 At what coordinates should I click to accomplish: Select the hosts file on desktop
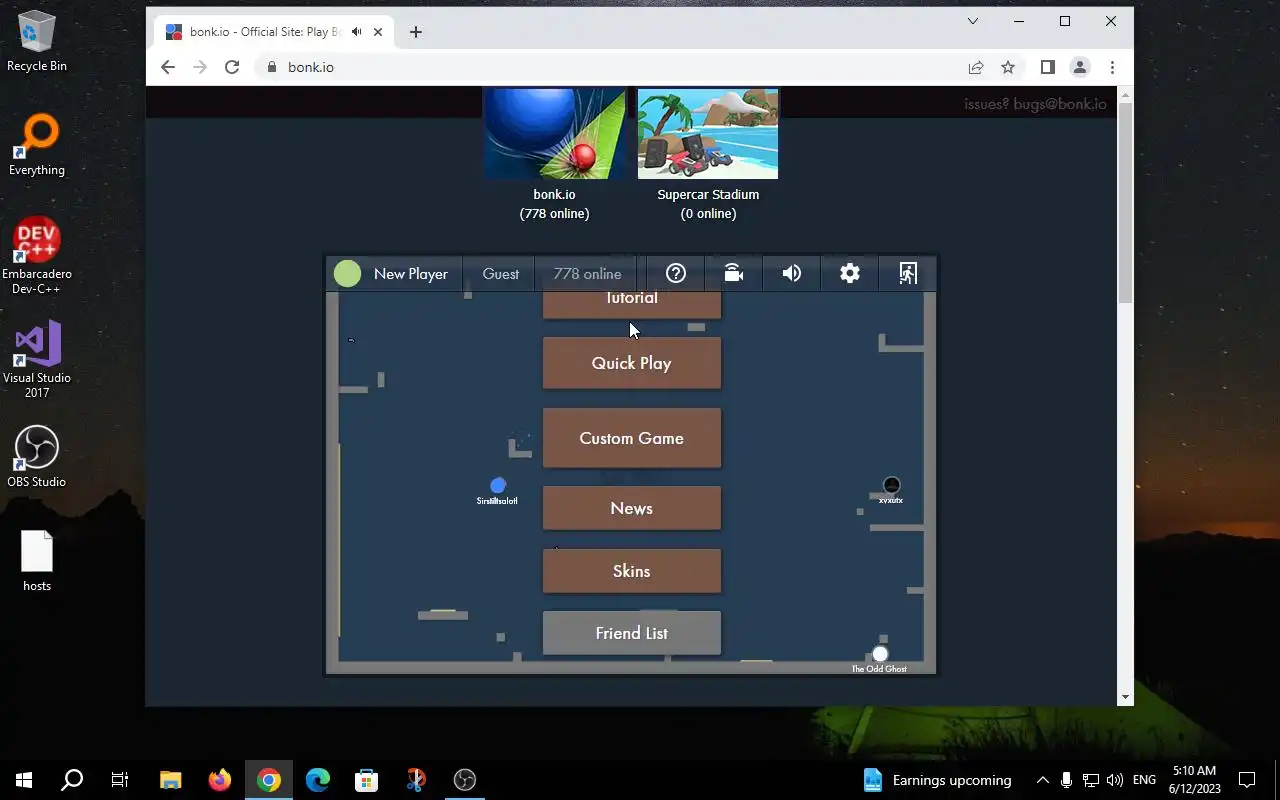[37, 561]
